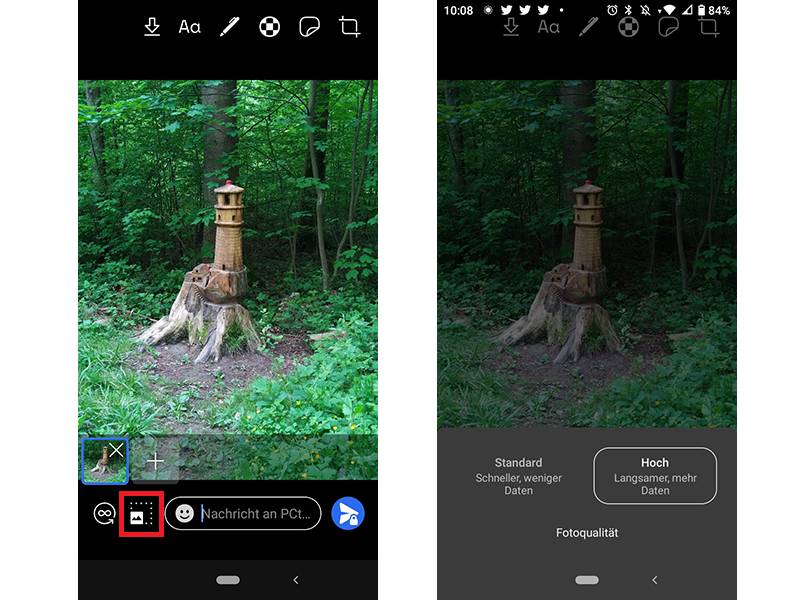
Task: Tap the first Twitter notification icon
Action: tap(506, 10)
